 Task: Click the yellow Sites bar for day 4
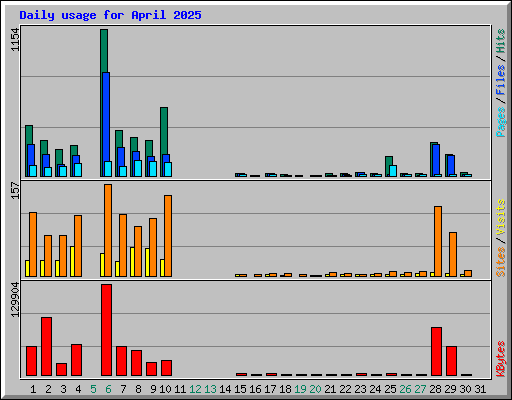tap(72, 261)
